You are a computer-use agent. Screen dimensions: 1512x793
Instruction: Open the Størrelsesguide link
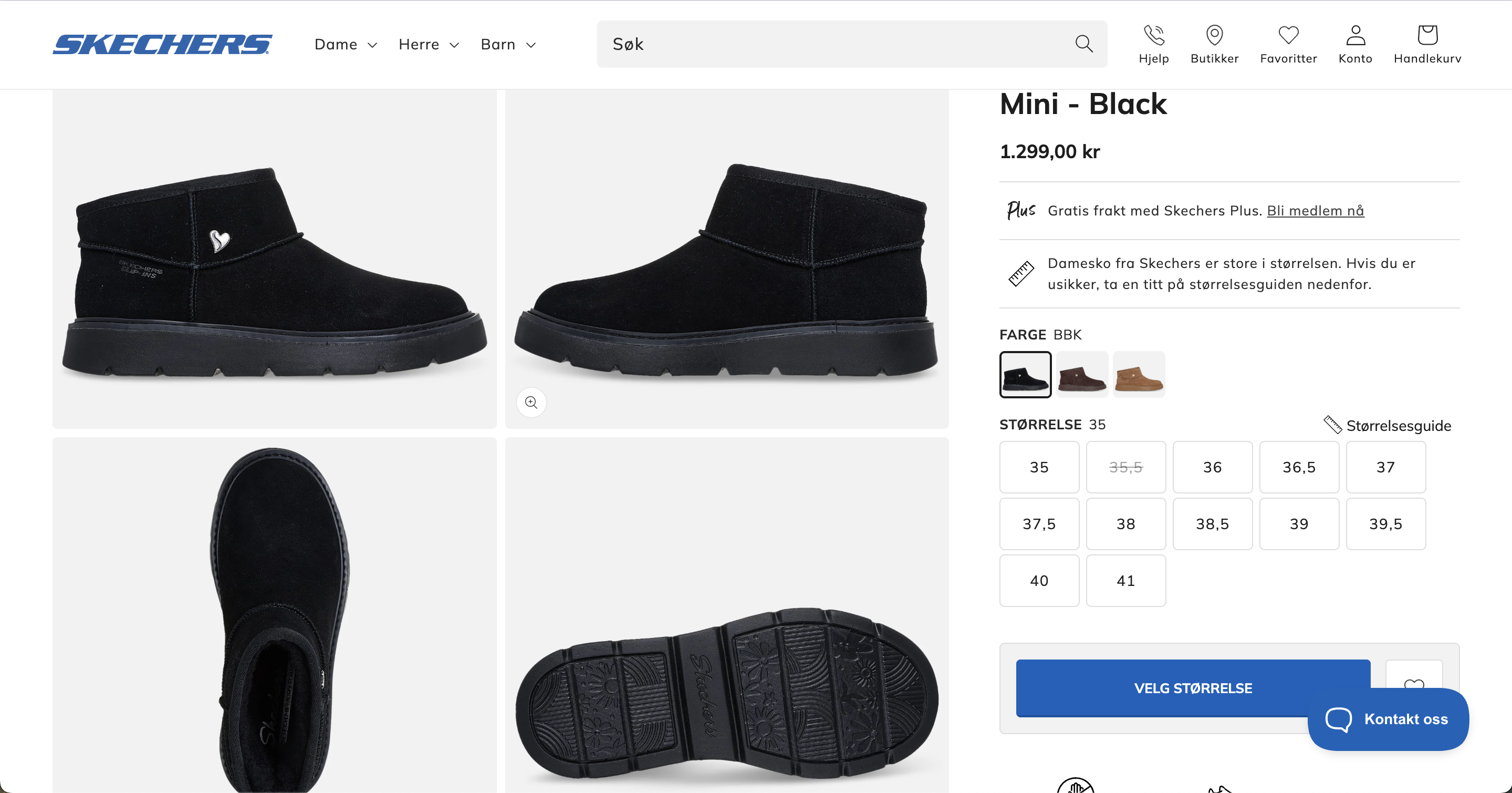click(x=1398, y=426)
